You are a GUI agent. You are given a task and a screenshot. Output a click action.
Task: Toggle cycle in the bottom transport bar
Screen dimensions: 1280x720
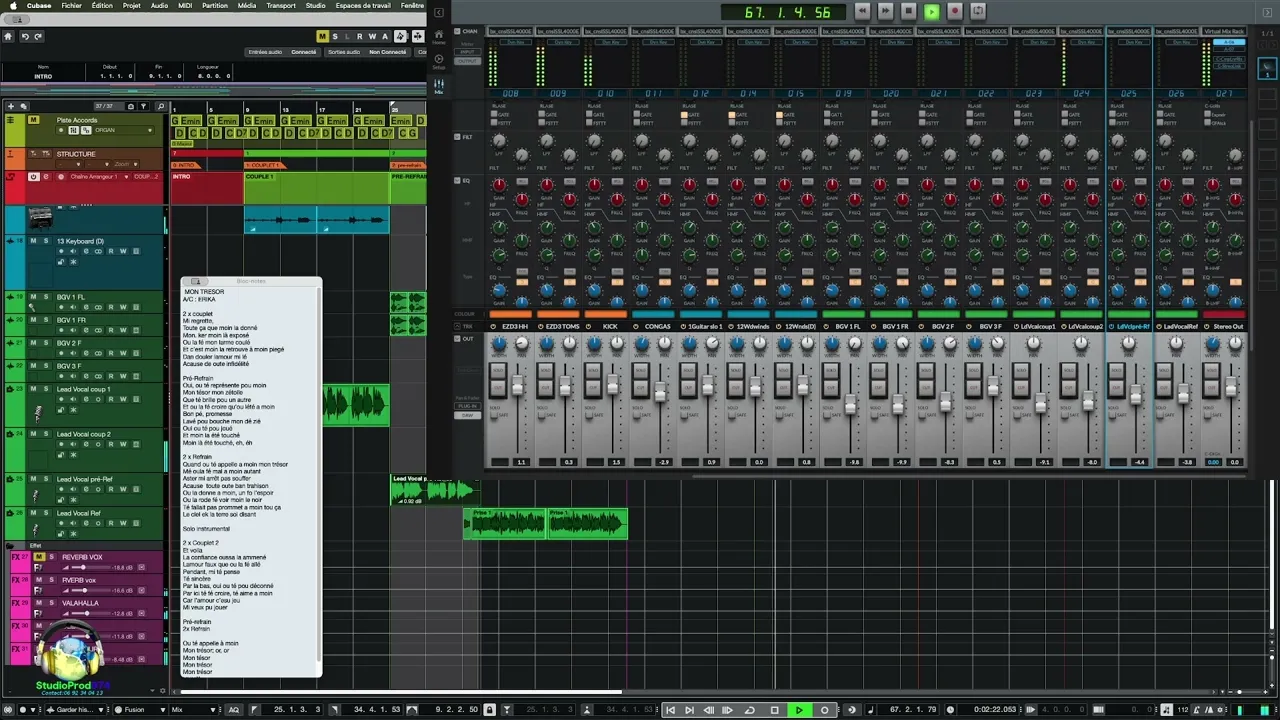click(749, 710)
